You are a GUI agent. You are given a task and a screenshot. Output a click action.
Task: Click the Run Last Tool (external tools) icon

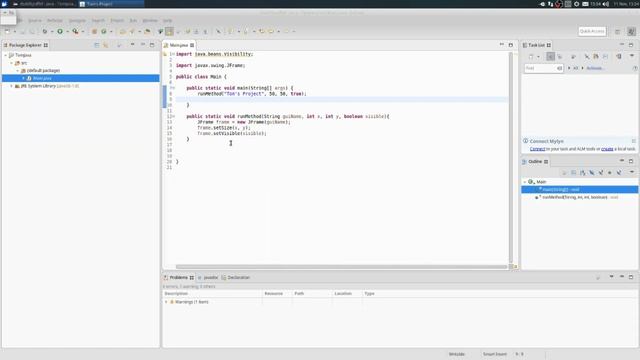[x=76, y=31]
